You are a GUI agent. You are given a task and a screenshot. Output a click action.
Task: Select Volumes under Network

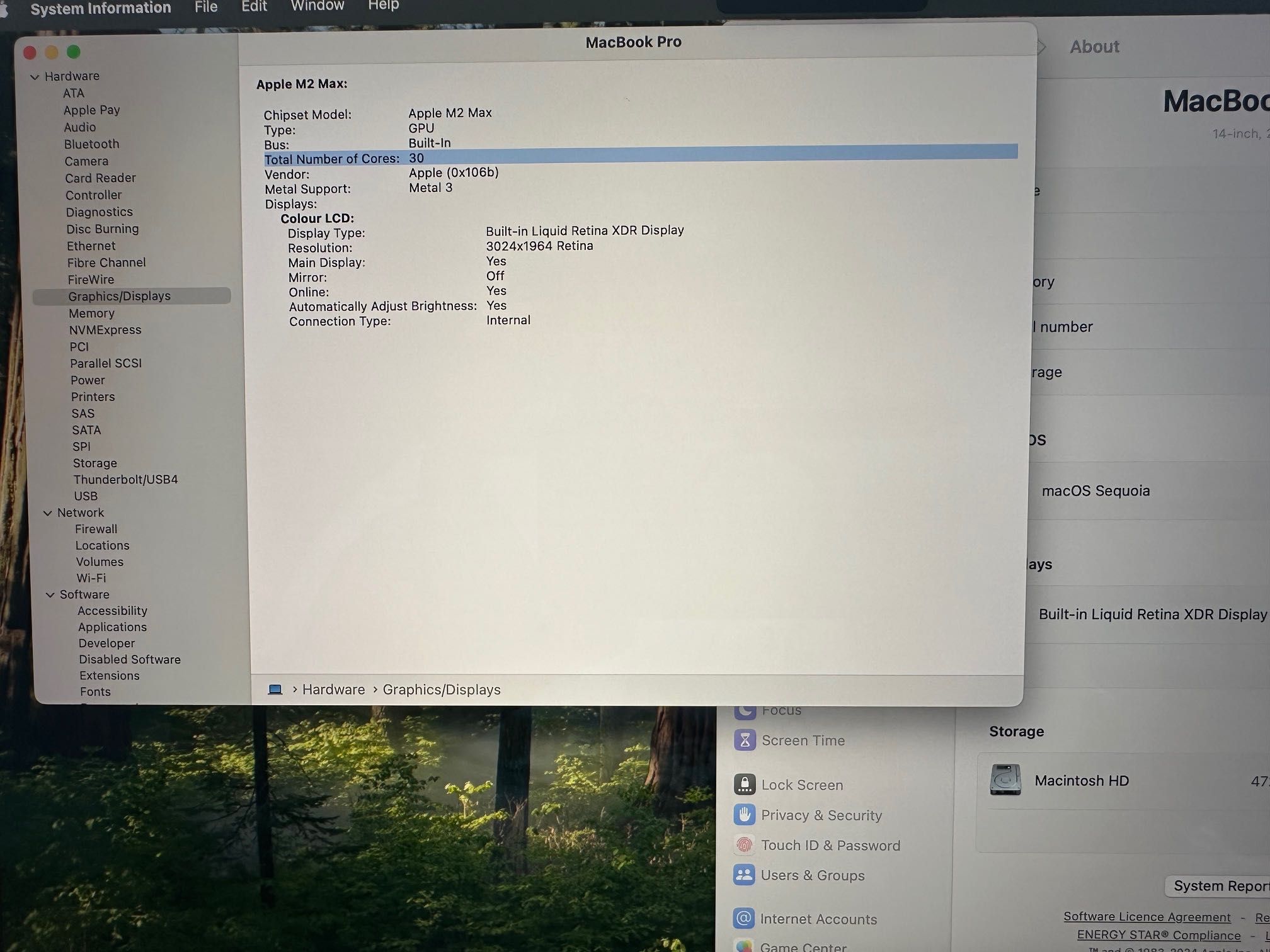click(100, 562)
